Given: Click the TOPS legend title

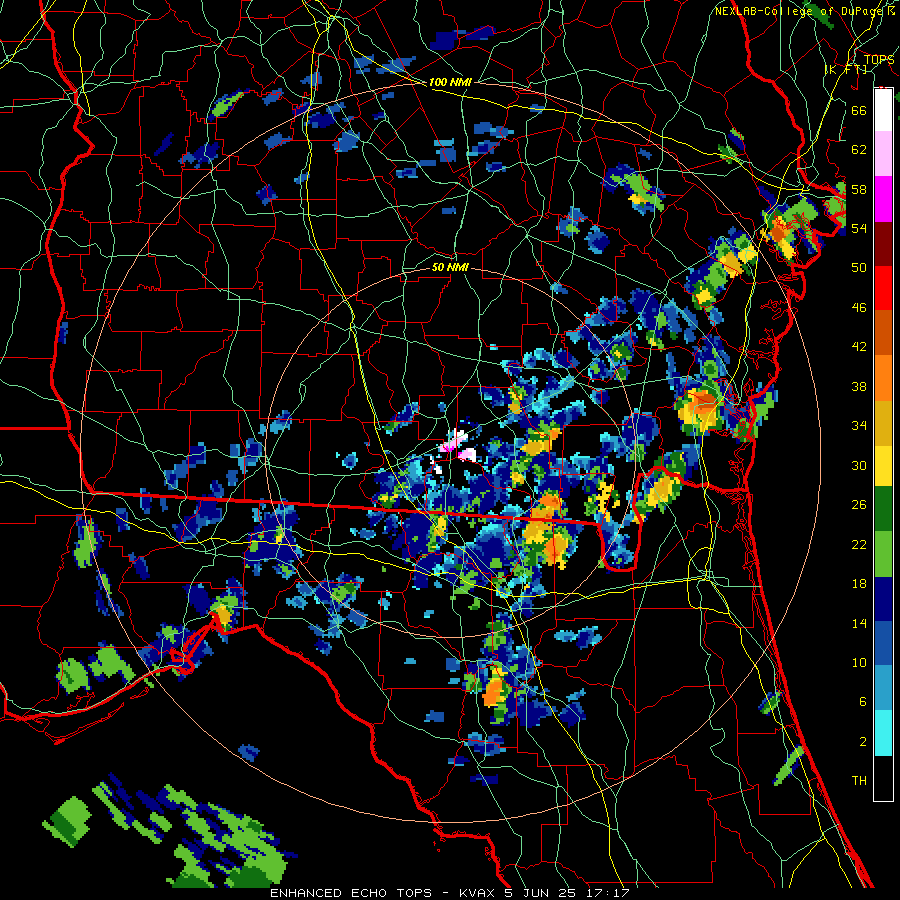Looking at the screenshot, I should (879, 60).
